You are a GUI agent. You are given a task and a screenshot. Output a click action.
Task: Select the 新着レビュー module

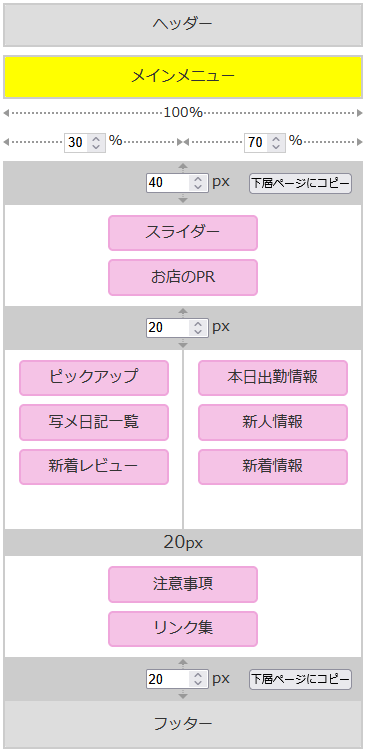pyautogui.click(x=94, y=467)
